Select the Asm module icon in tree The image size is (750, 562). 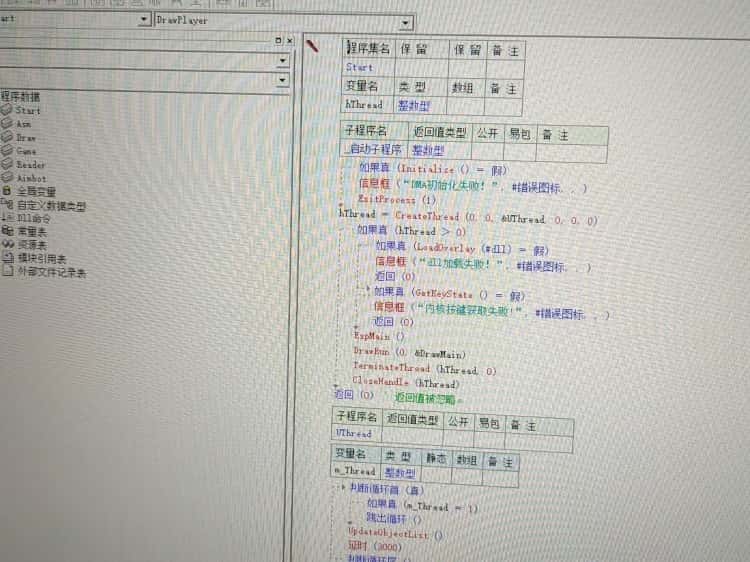7,123
